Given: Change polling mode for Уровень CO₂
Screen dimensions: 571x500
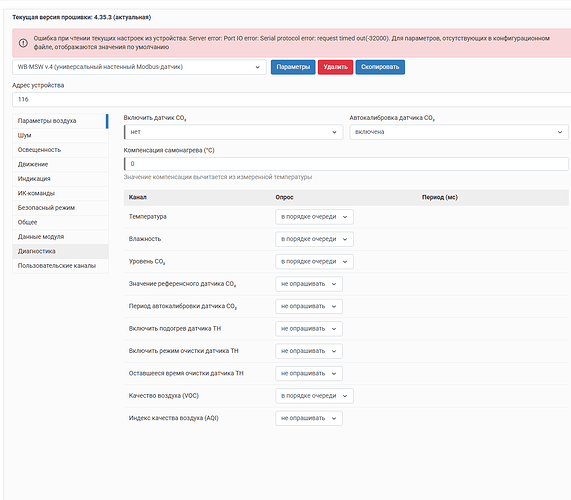Looking at the screenshot, I should 314,261.
